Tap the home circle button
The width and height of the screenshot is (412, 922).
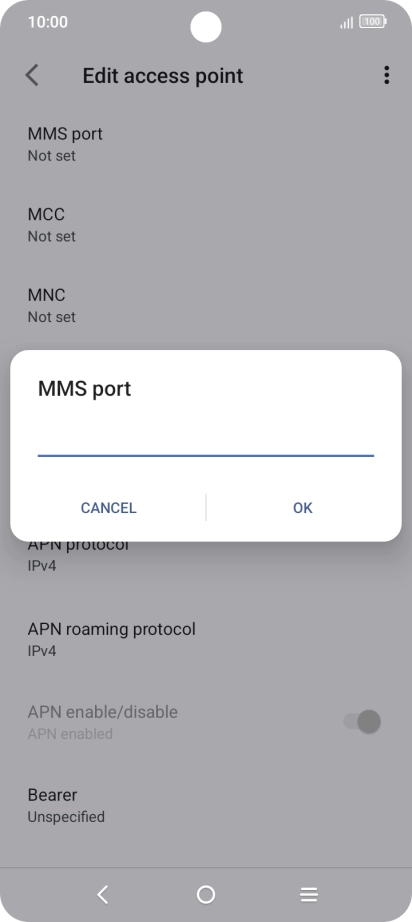pos(206,894)
